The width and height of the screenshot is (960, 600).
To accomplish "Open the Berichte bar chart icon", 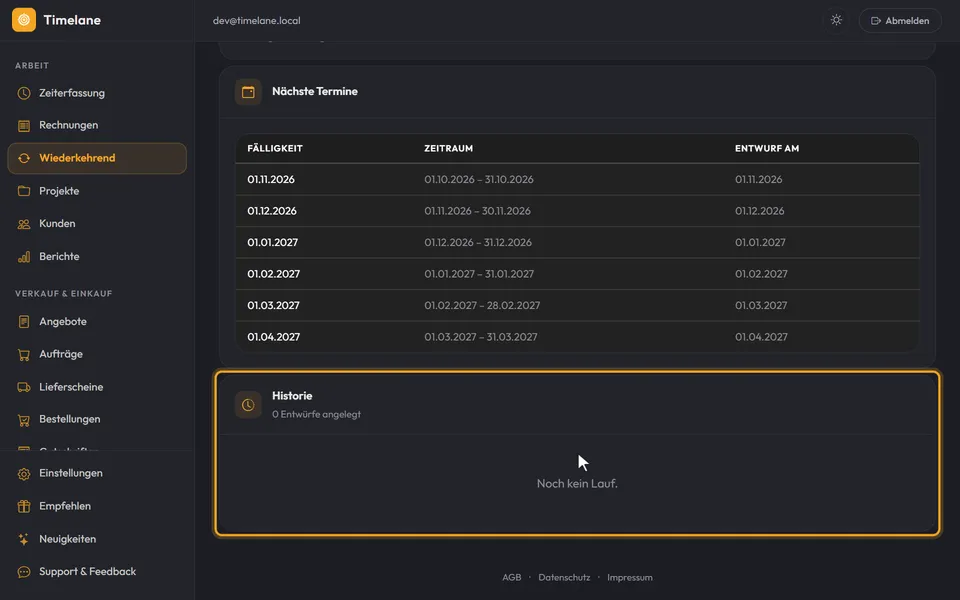I will [24, 257].
